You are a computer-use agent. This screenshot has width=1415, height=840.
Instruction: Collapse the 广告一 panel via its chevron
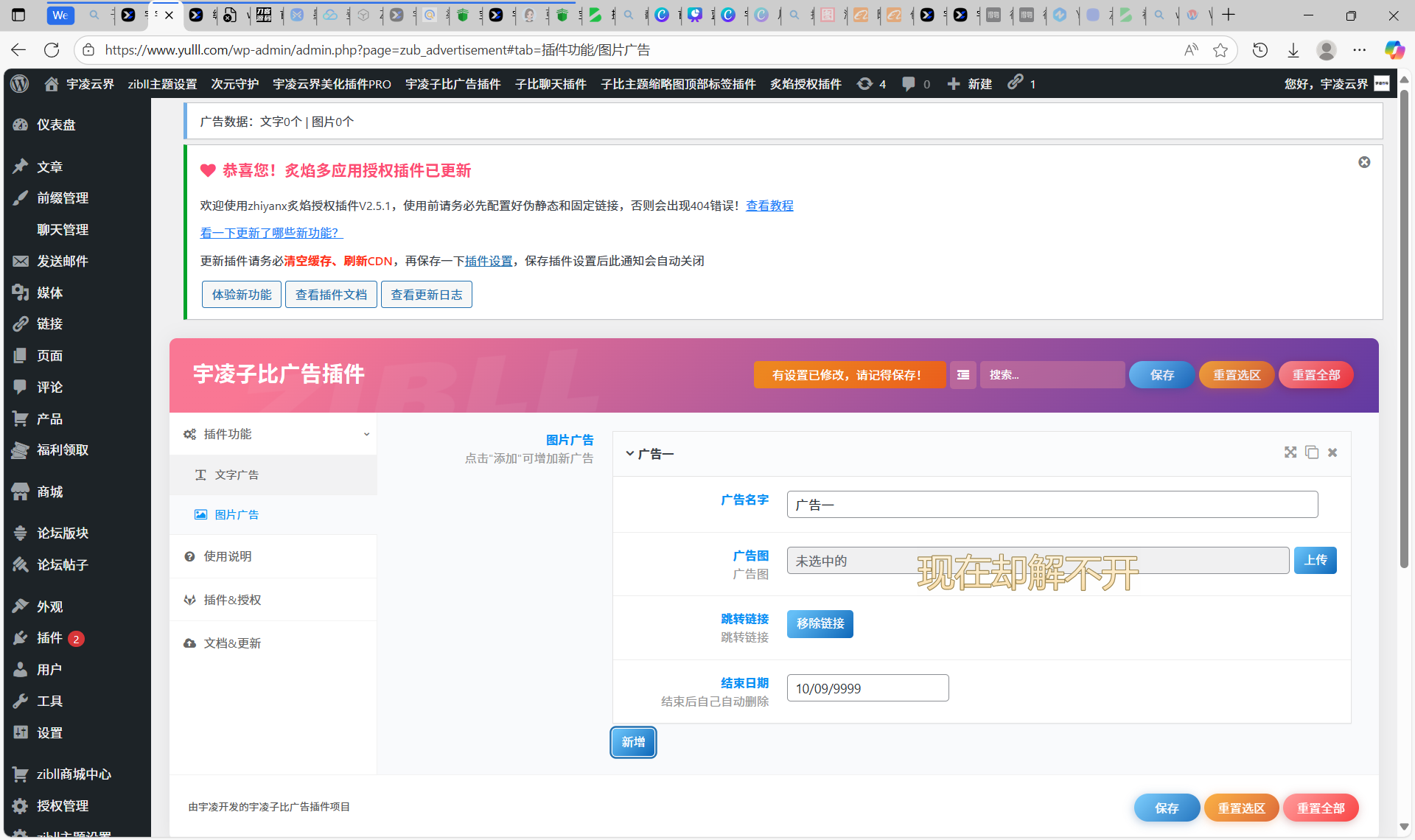pos(629,453)
